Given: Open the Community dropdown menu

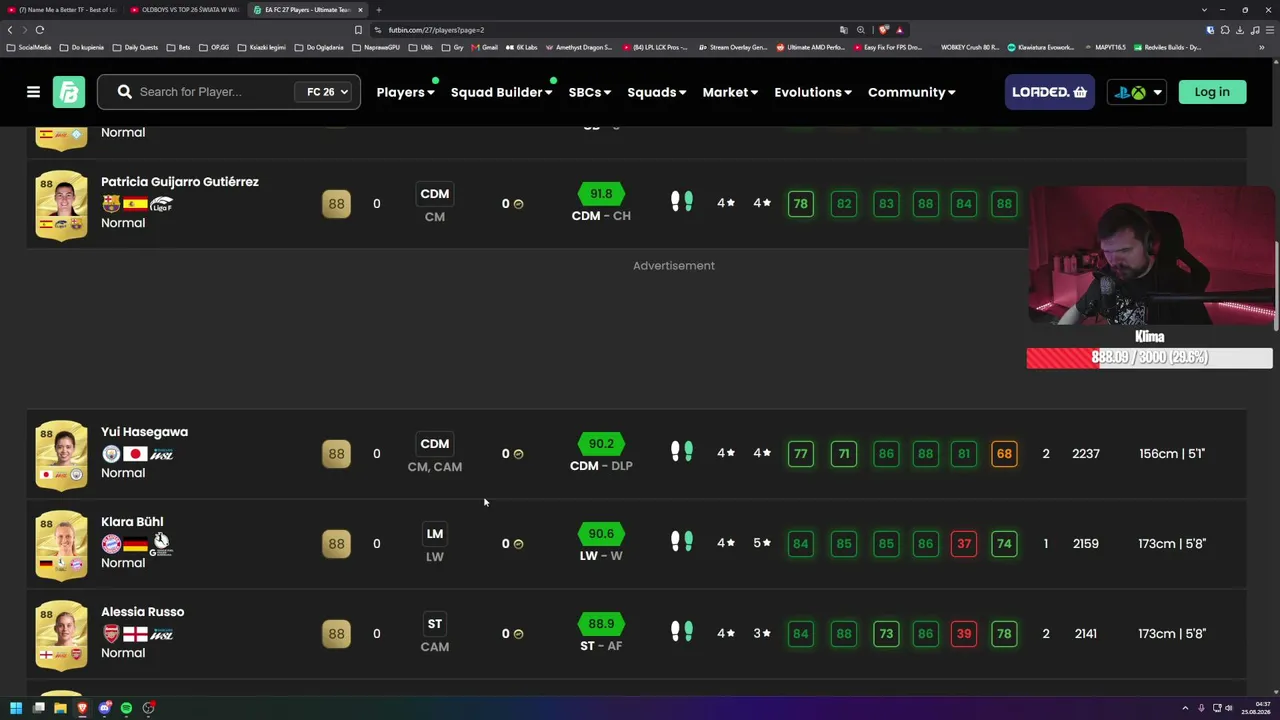Looking at the screenshot, I should (911, 92).
